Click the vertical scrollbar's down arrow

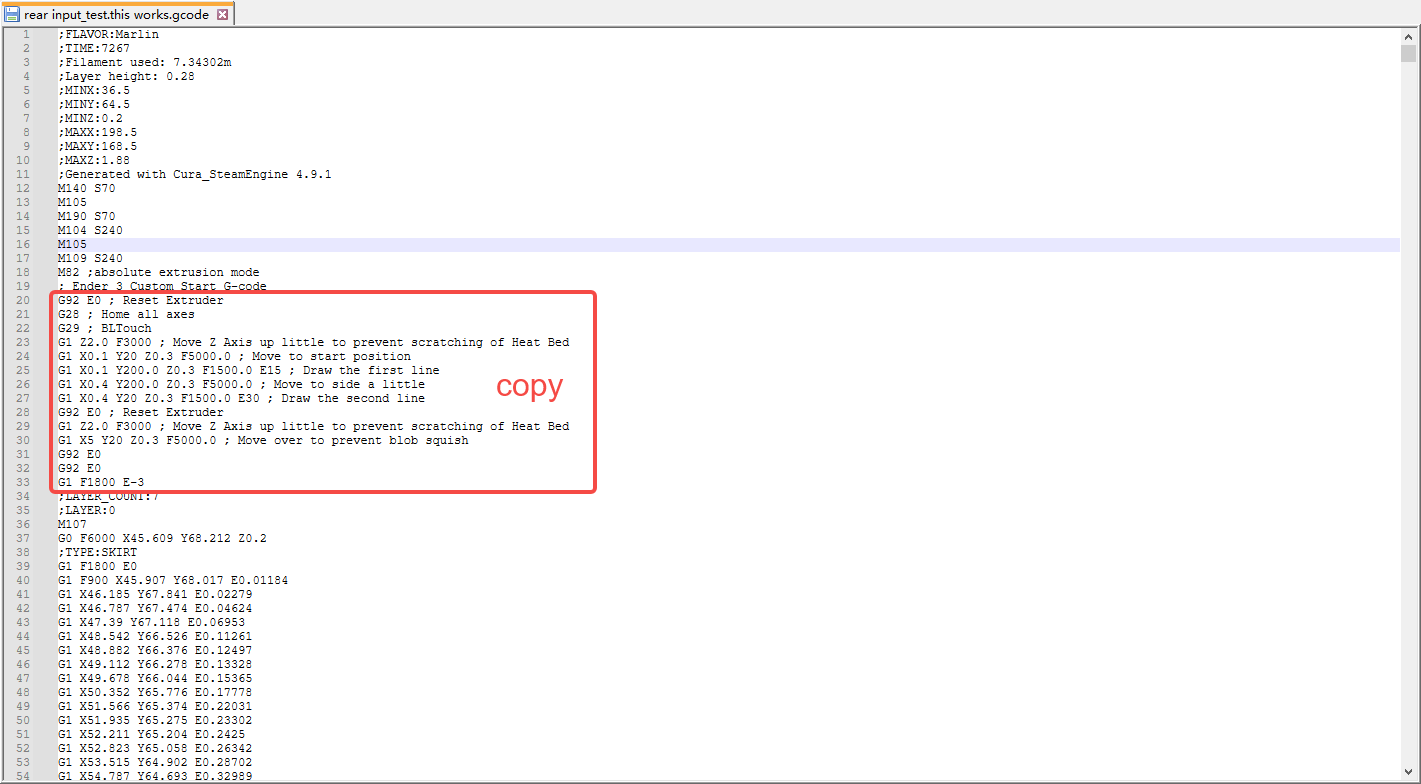1408,774
